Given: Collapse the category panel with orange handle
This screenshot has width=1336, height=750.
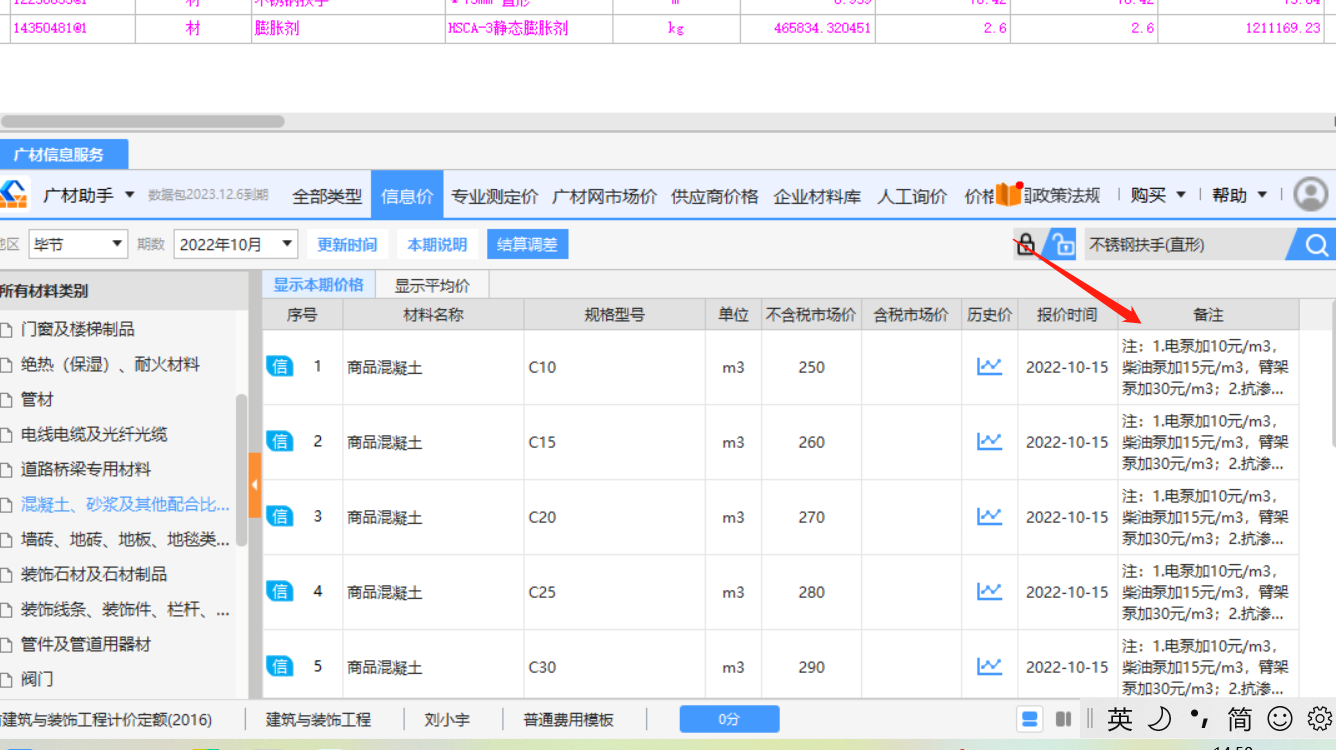Looking at the screenshot, I should tap(255, 485).
